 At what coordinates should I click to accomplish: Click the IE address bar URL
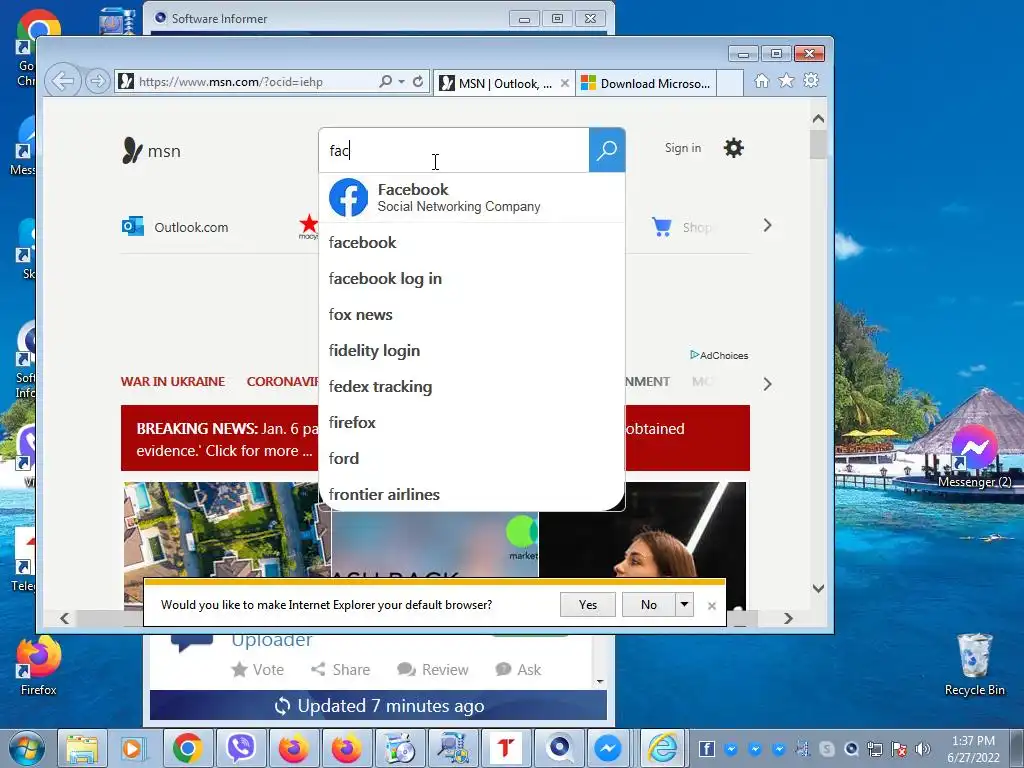pyautogui.click(x=231, y=82)
